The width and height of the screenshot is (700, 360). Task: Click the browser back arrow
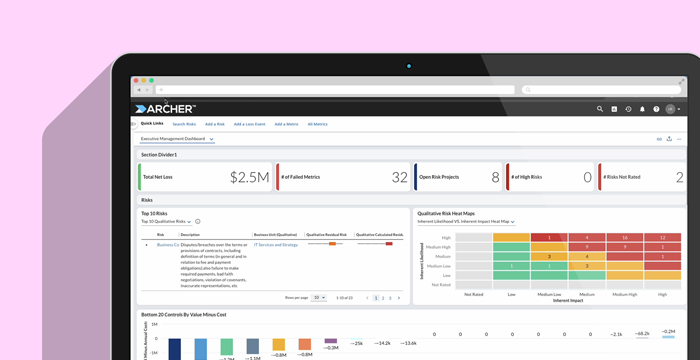tap(139, 90)
